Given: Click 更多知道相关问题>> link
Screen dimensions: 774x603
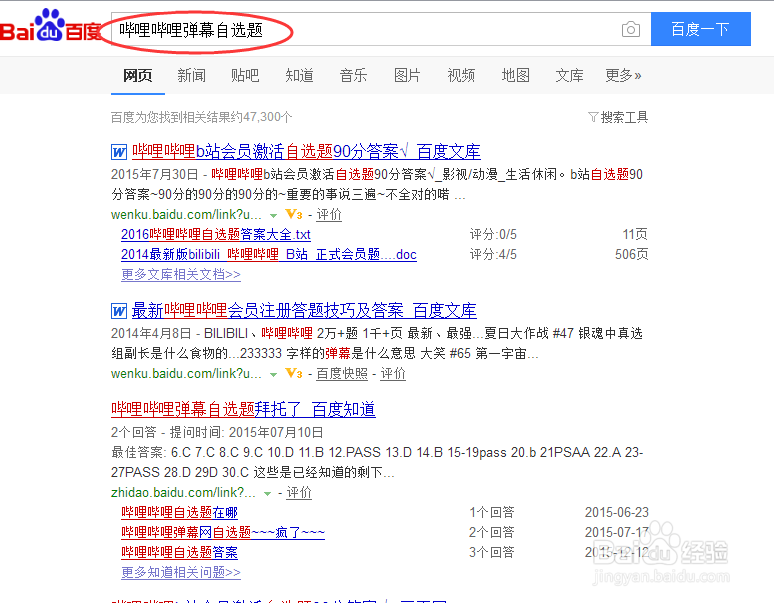Looking at the screenshot, I should (181, 572).
